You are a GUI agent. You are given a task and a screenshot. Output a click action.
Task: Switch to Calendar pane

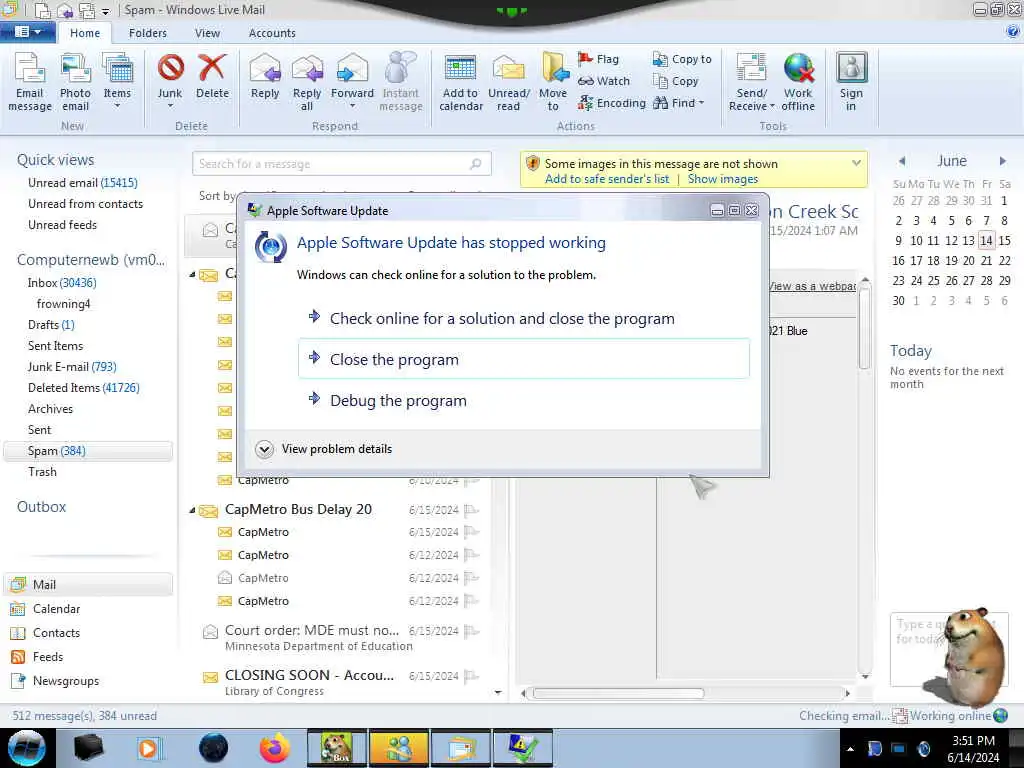coord(56,609)
